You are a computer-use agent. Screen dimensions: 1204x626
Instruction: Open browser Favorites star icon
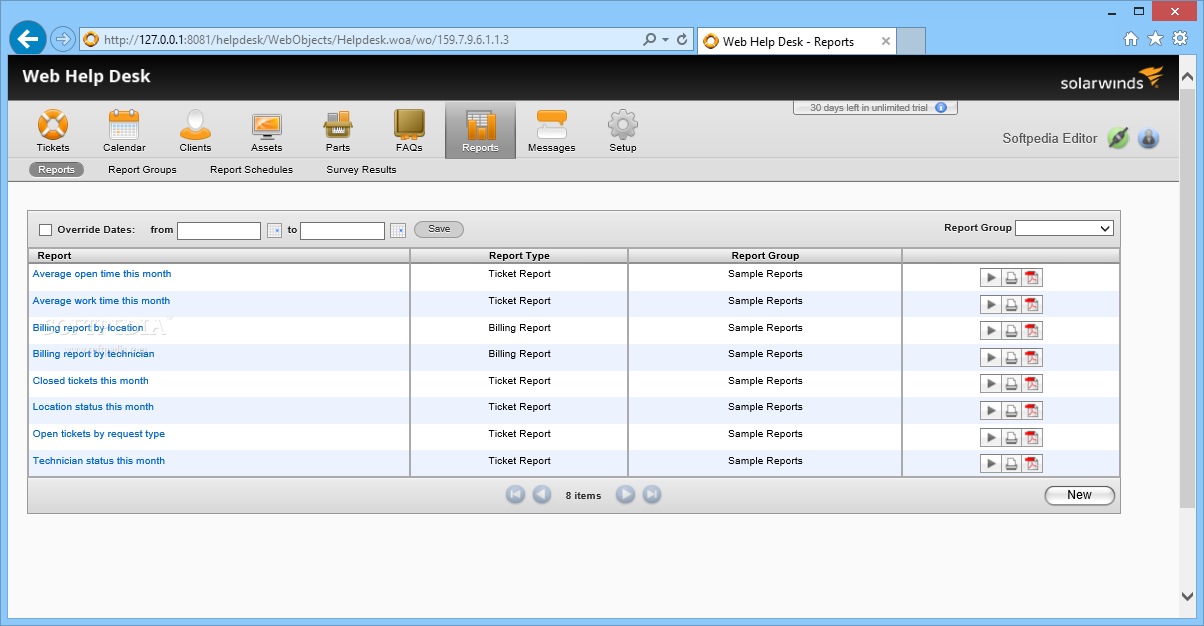(x=1155, y=39)
